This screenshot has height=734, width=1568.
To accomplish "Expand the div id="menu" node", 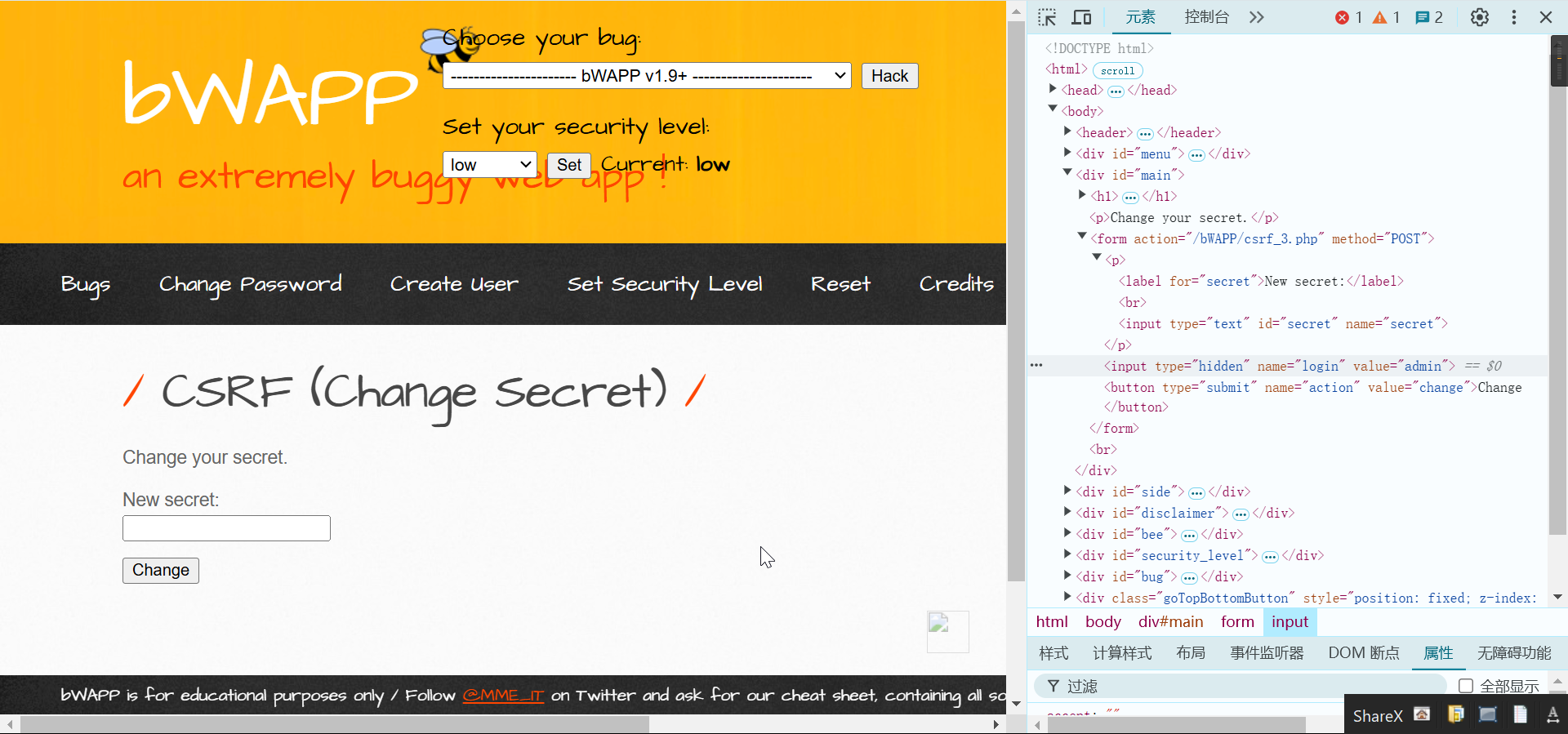I will (x=1067, y=153).
